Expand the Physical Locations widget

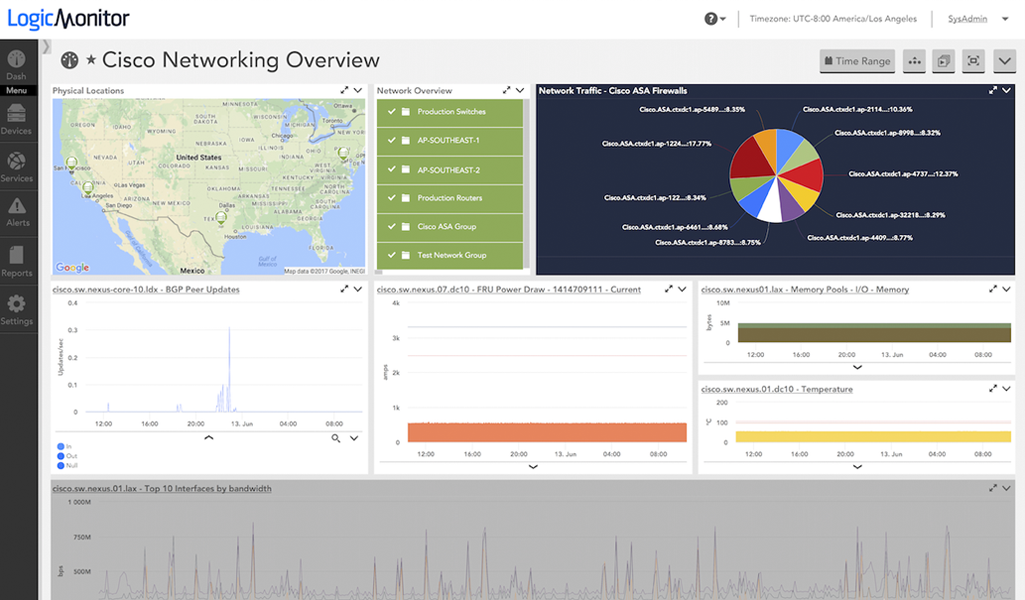pos(344,90)
